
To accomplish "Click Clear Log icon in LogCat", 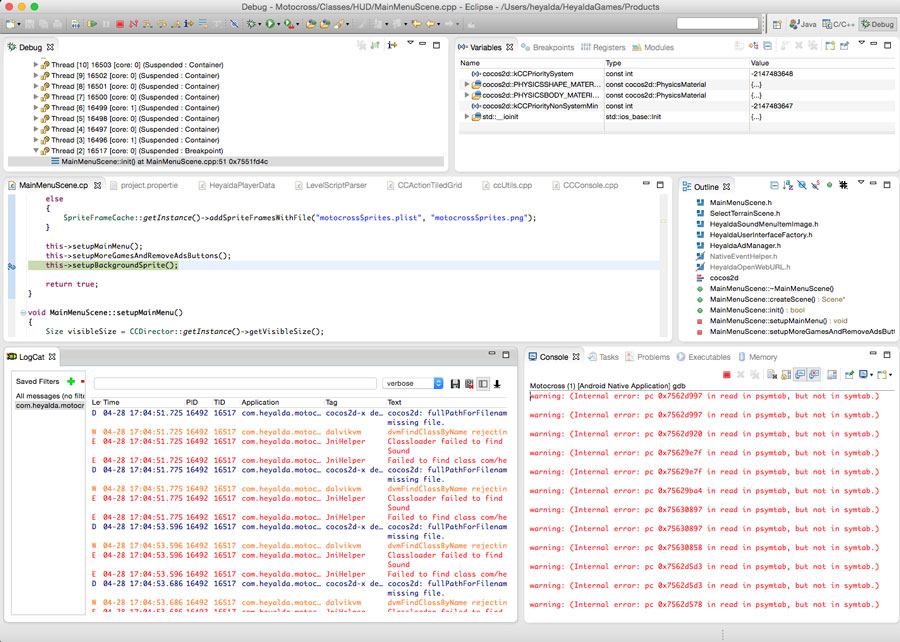I will click(470, 384).
